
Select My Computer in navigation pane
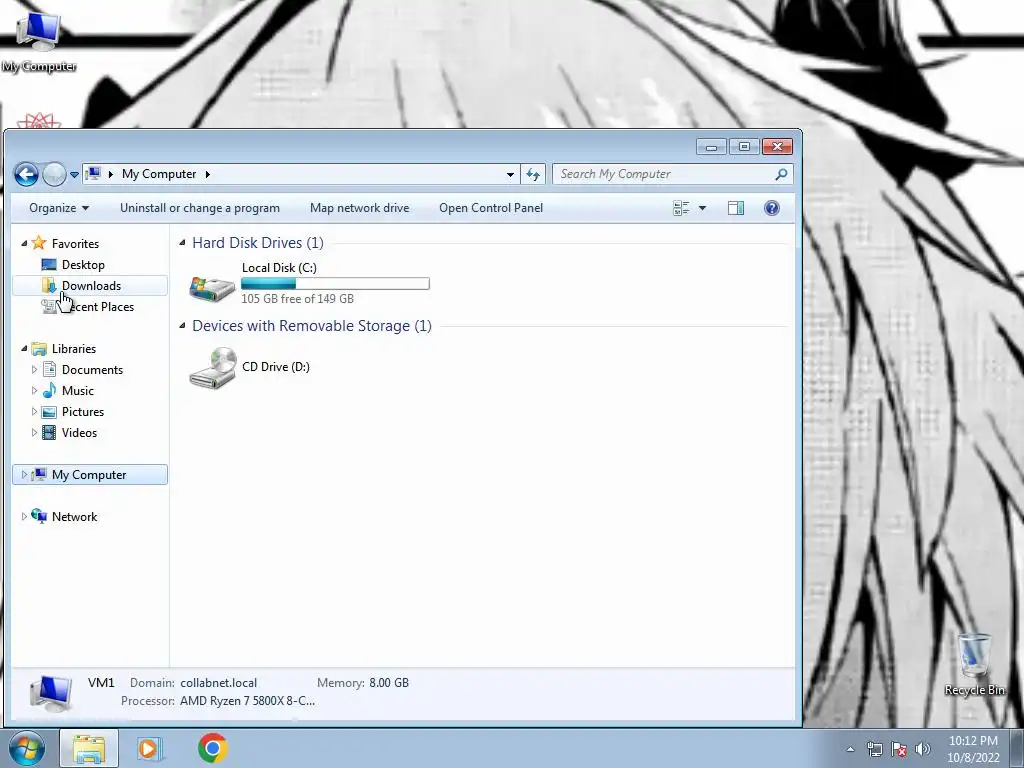click(x=89, y=475)
